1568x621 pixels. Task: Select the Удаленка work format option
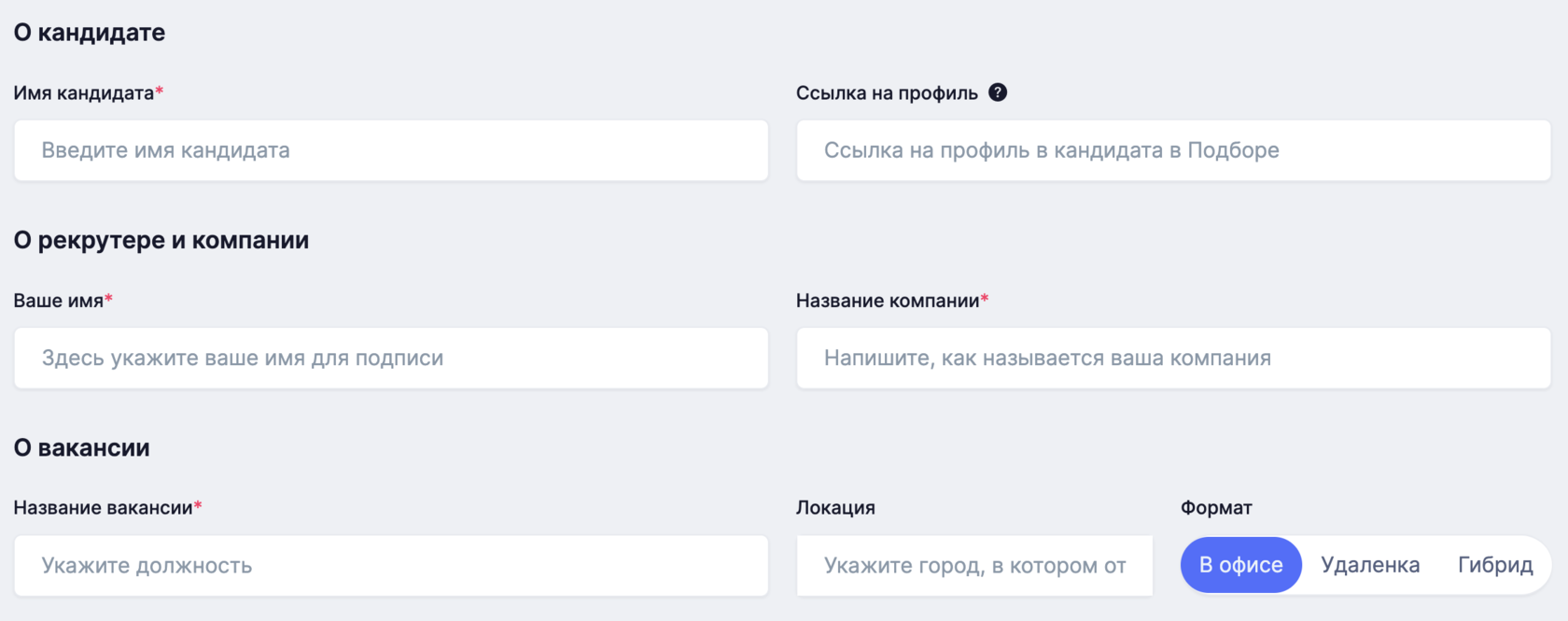[1369, 564]
